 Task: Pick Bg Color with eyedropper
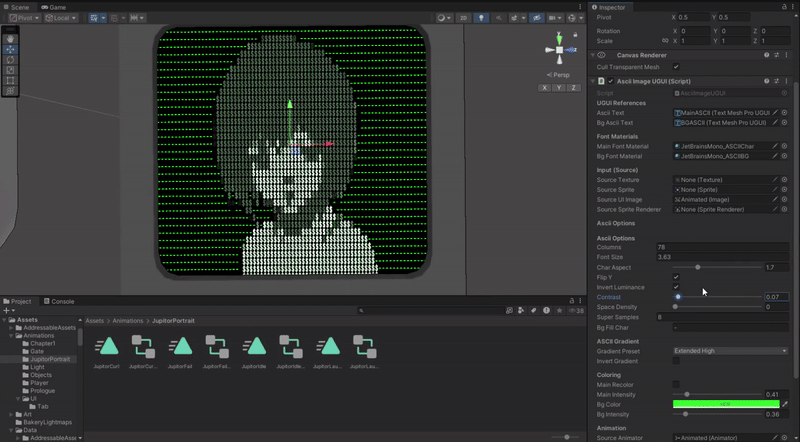tap(785, 404)
